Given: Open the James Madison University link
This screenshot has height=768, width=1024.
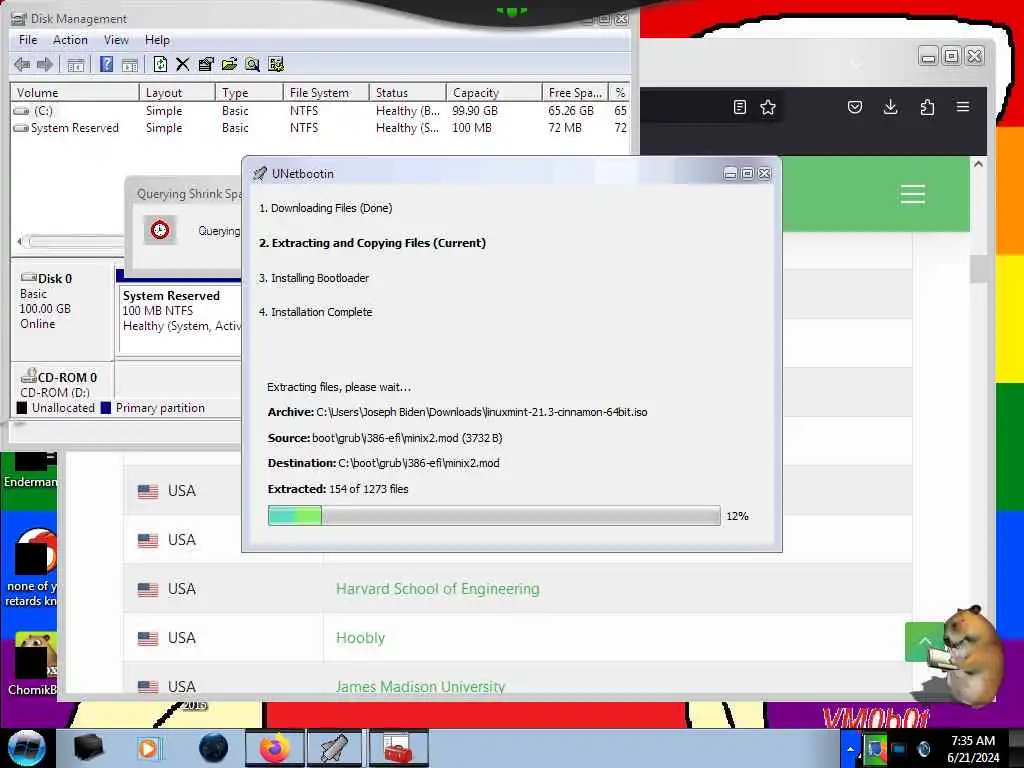Looking at the screenshot, I should [x=420, y=686].
